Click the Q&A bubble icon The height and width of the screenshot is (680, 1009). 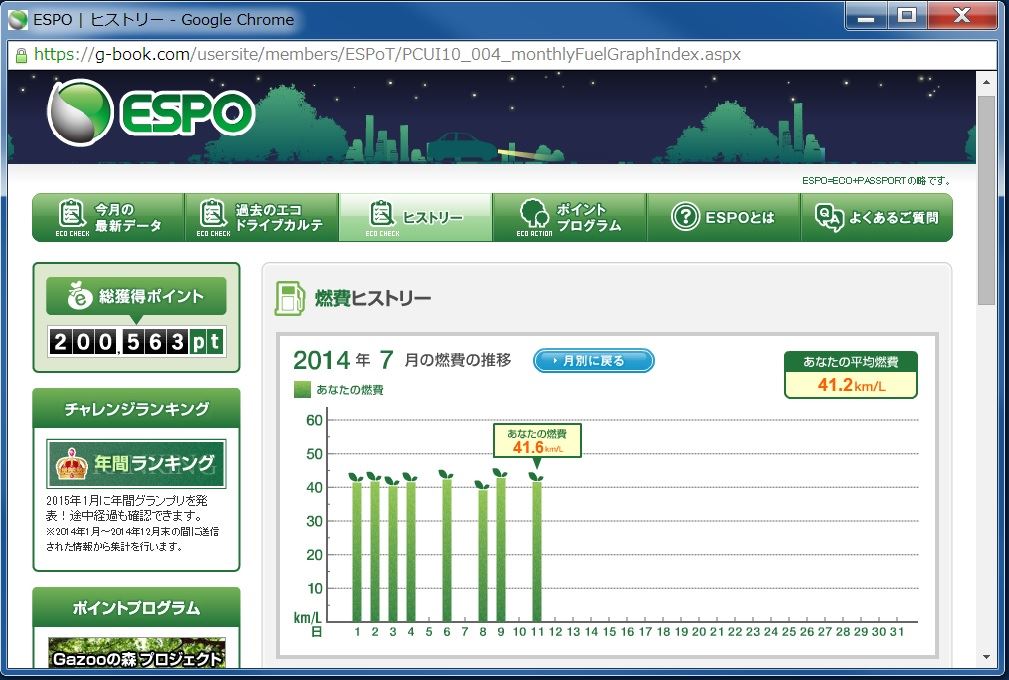pyautogui.click(x=829, y=217)
